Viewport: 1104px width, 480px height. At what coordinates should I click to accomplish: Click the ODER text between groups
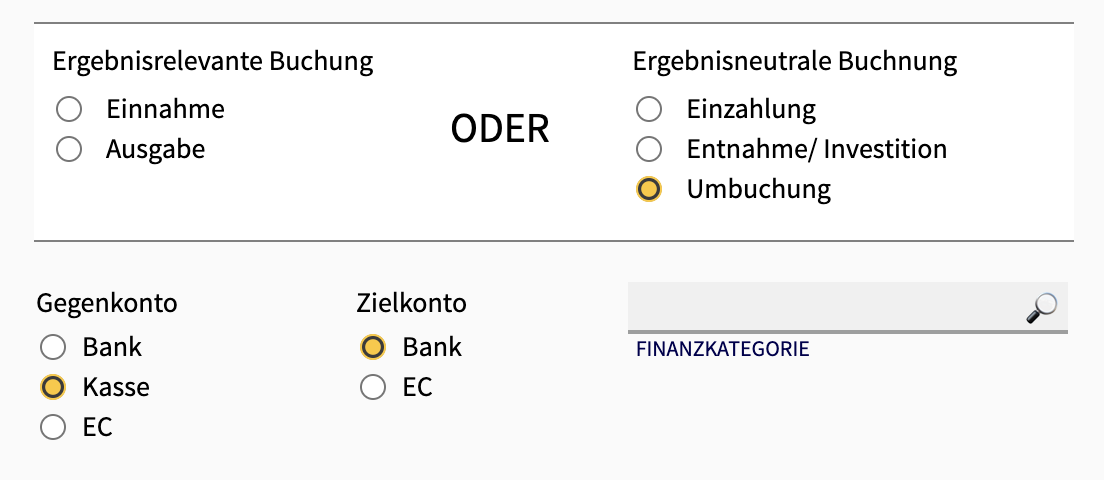pos(500,130)
